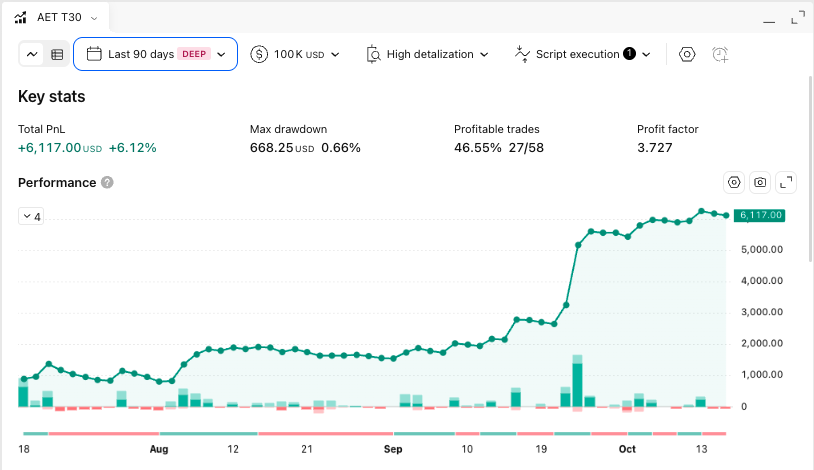Click the +6.12% PnL percentage

pyautogui.click(x=132, y=148)
